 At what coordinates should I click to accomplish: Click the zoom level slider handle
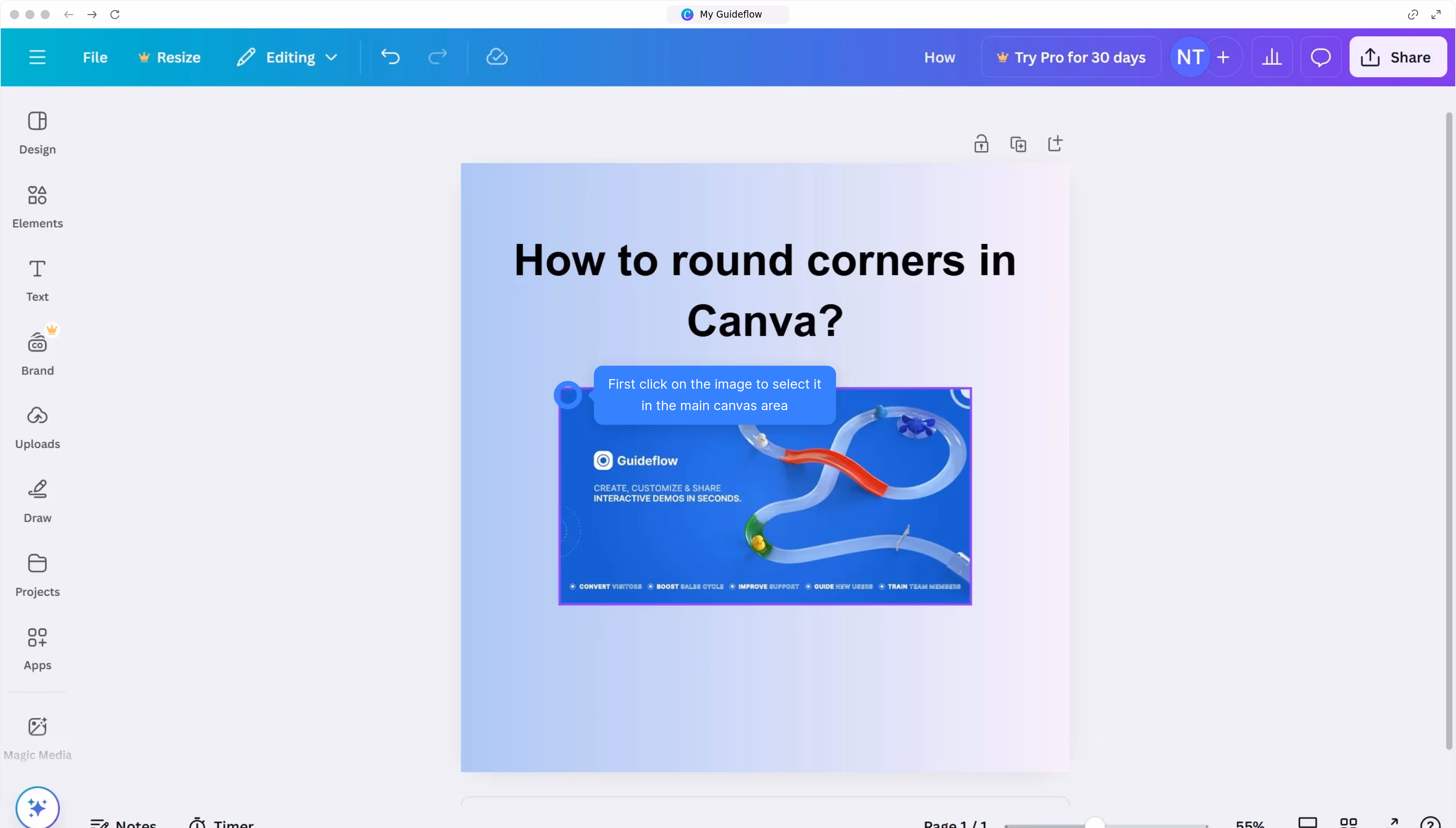pyautogui.click(x=1095, y=823)
